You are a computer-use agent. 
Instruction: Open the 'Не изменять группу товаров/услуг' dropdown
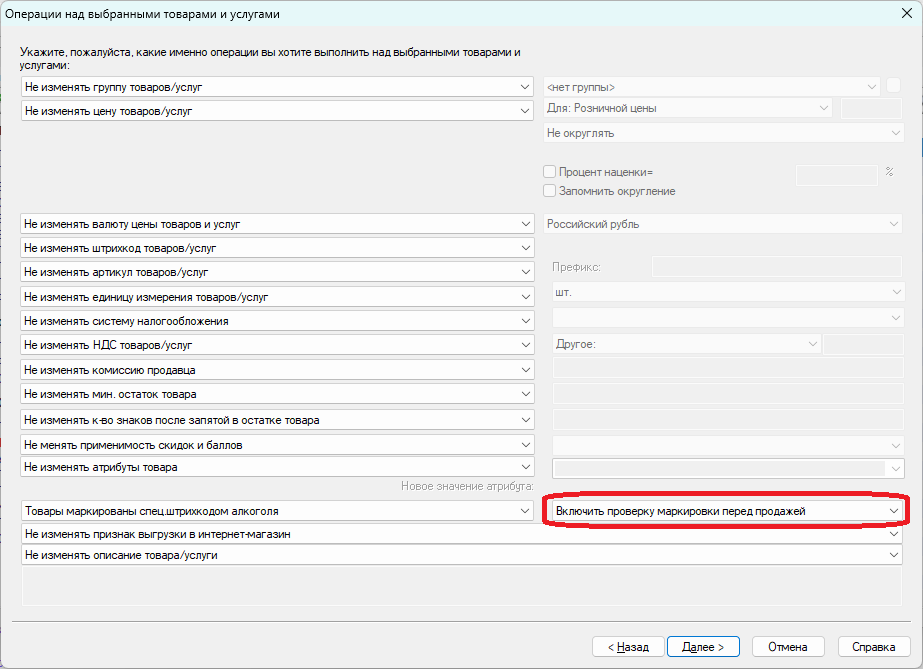[x=277, y=87]
